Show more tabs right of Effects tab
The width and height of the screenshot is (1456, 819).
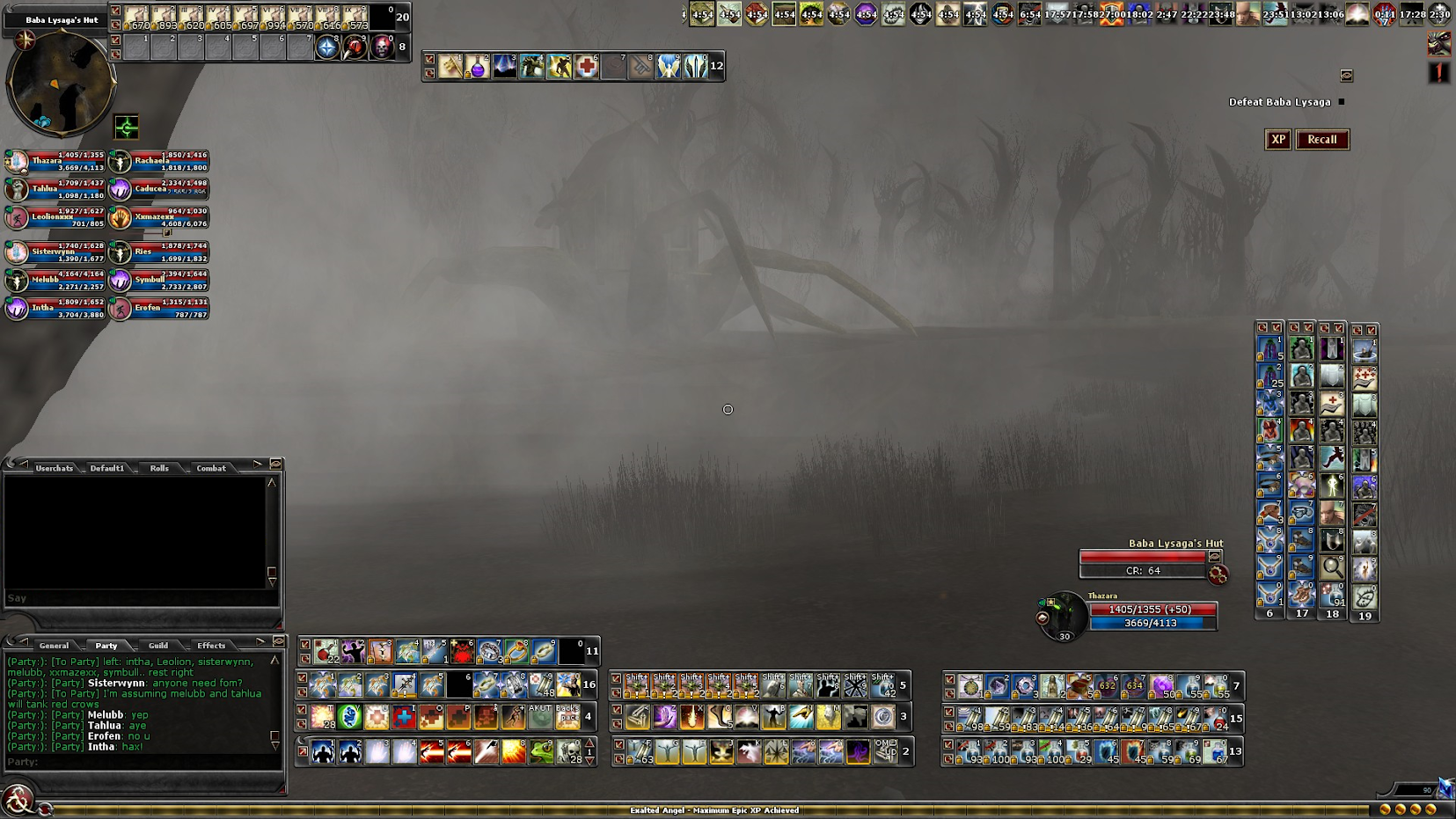coord(260,641)
